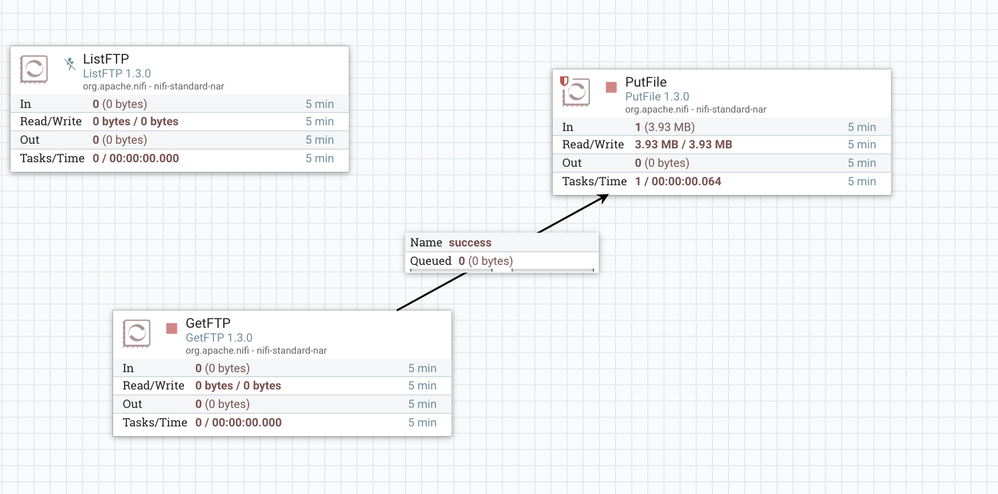Viewport: 998px width, 494px height.
Task: Click the connection queue back-pressure bar
Action: point(502,270)
